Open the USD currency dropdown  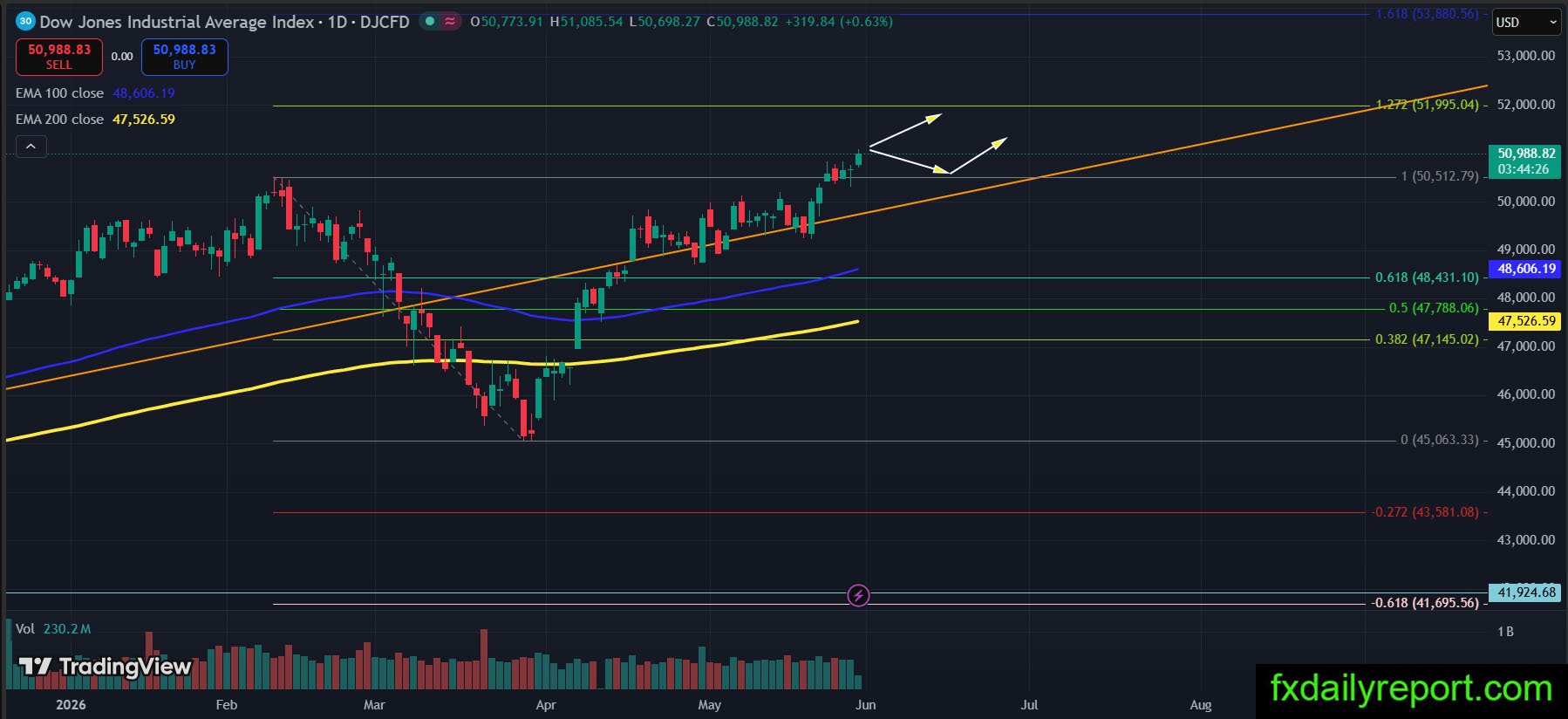point(1527,23)
